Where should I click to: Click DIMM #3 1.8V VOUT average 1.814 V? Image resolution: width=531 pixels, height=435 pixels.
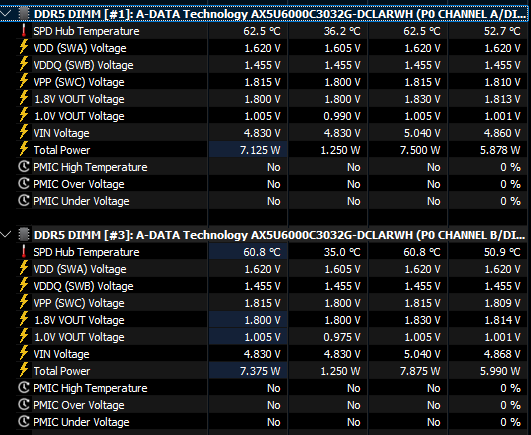pos(502,320)
